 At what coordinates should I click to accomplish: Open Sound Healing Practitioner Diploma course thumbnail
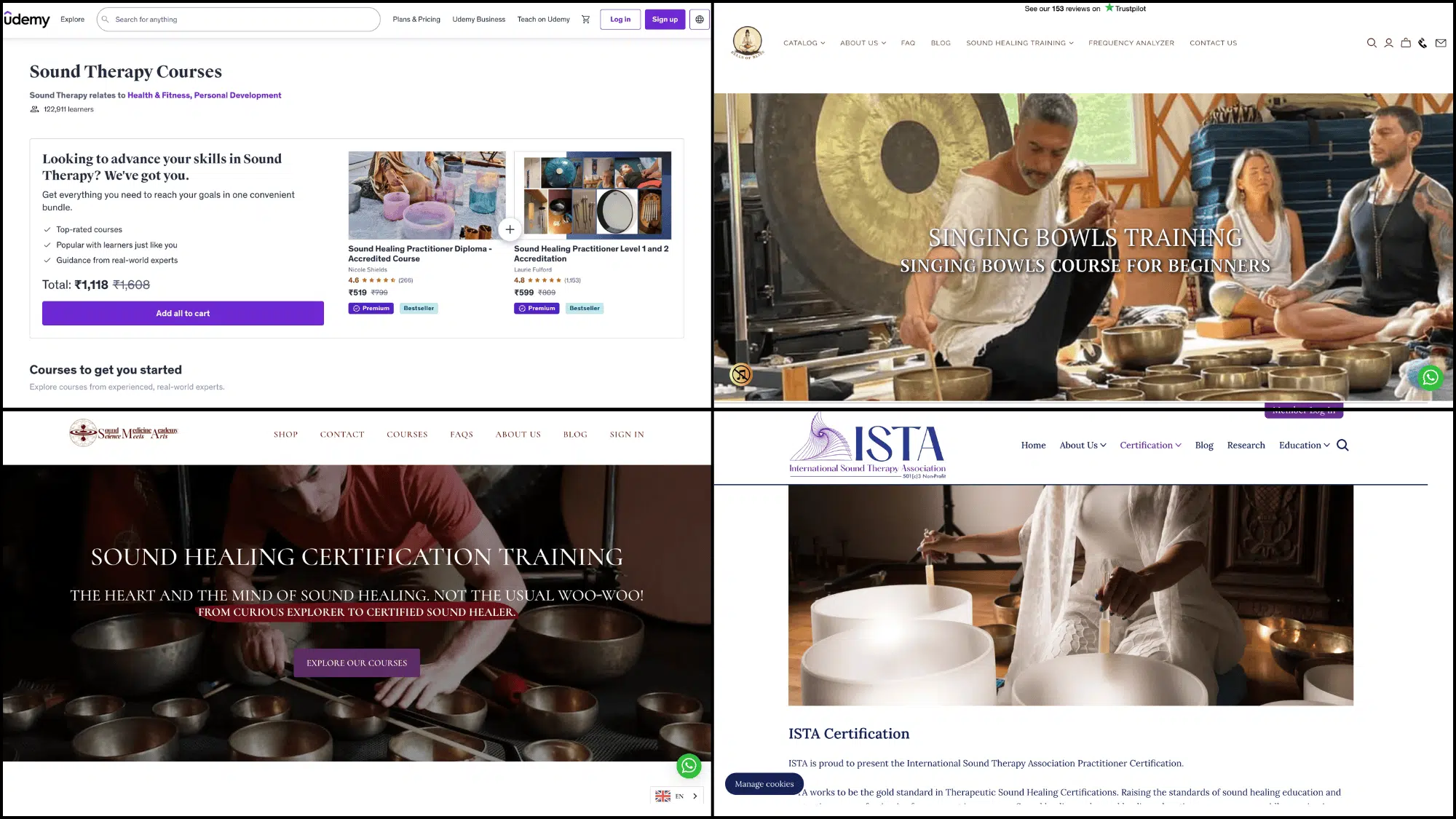click(427, 195)
